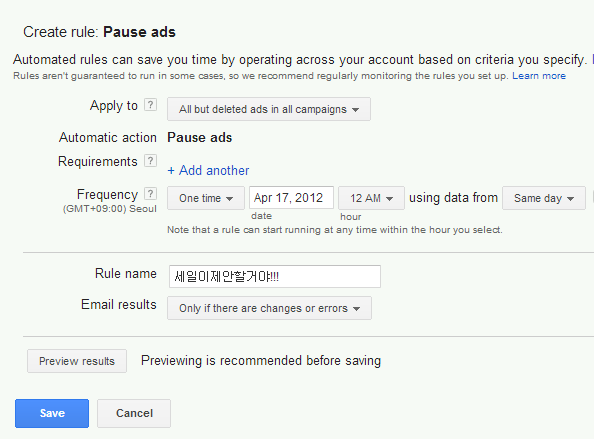The height and width of the screenshot is (439, 594).
Task: Open the 12 AM hour dropdown
Action: tap(371, 198)
